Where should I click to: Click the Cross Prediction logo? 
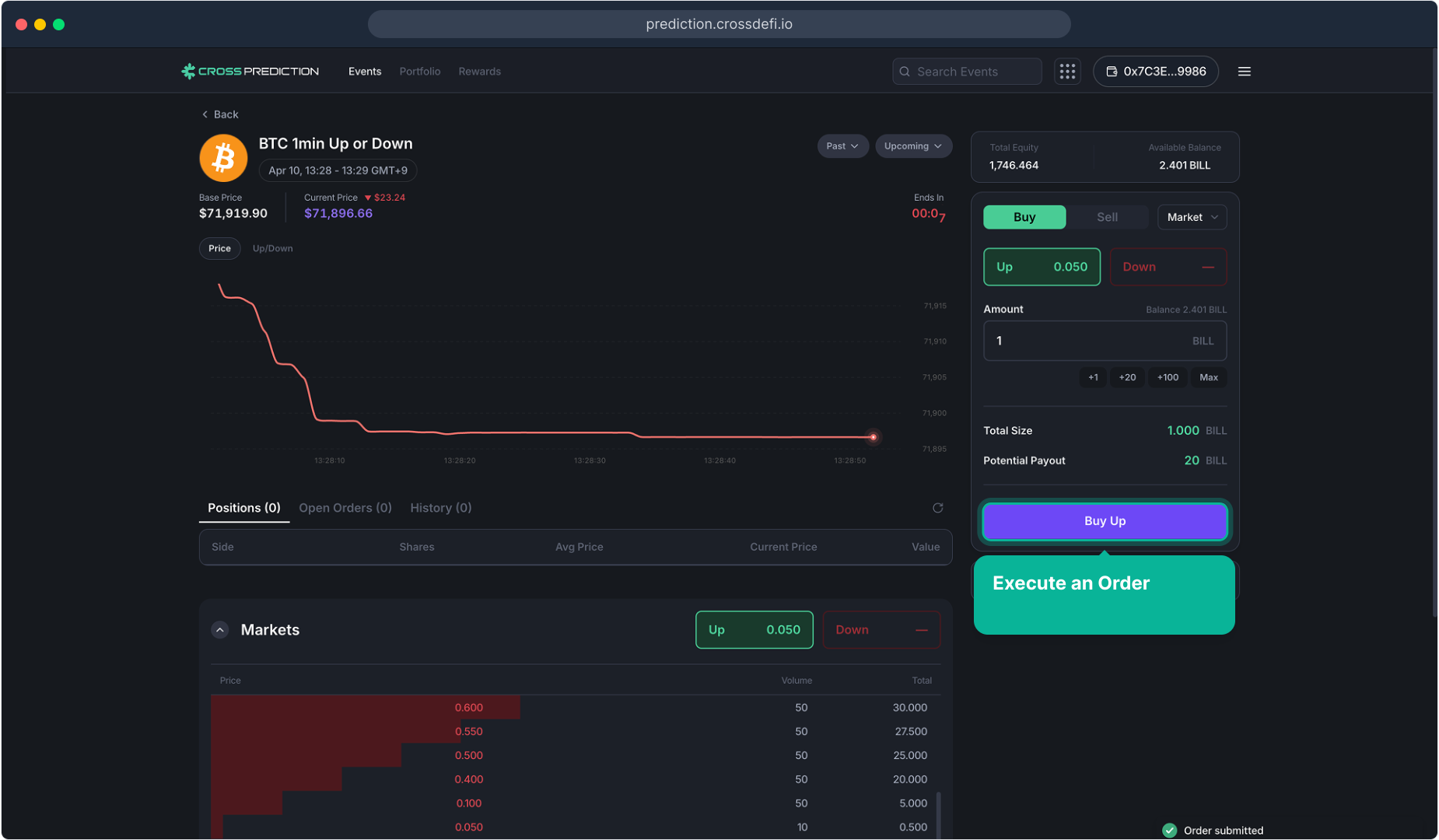click(250, 72)
